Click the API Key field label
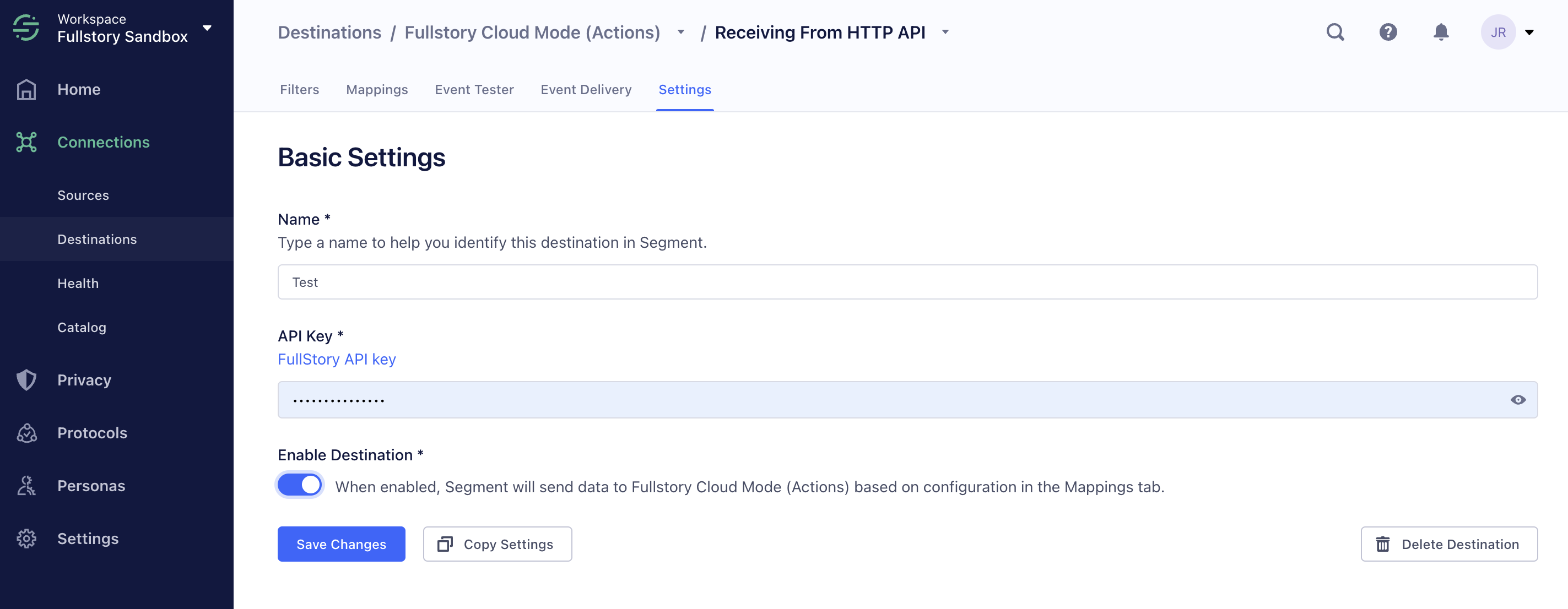This screenshot has height=609, width=1568. [310, 336]
